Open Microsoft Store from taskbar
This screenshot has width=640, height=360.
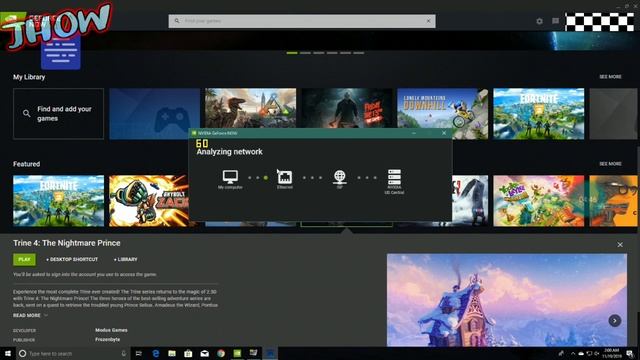pos(188,353)
